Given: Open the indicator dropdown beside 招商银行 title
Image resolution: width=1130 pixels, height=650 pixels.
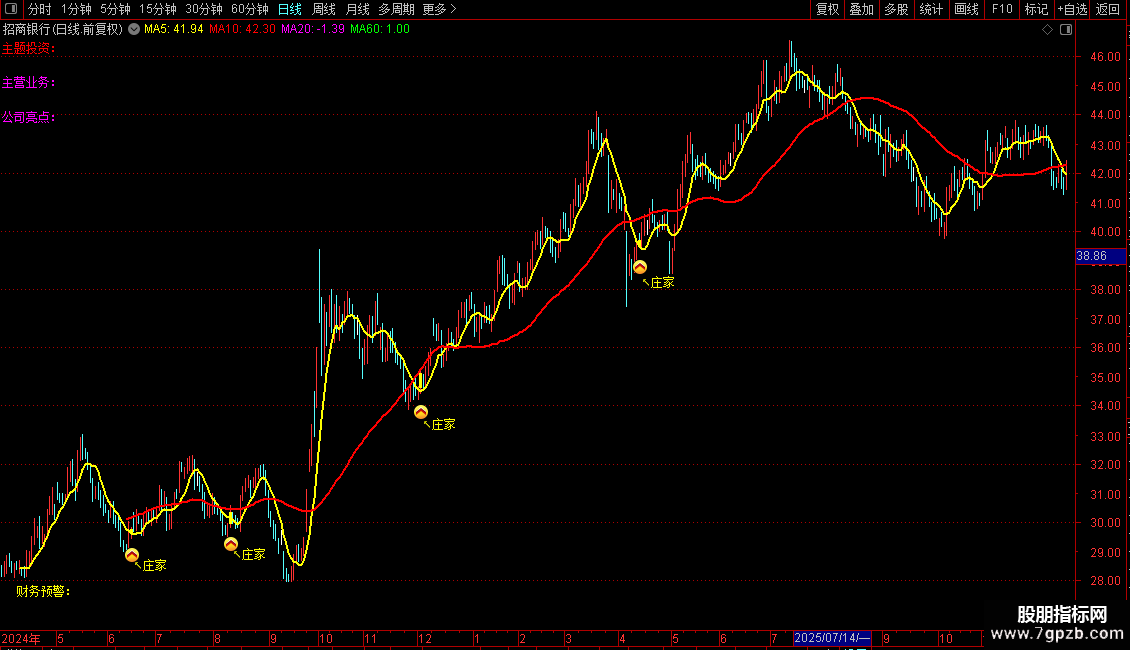Looking at the screenshot, I should tap(134, 29).
